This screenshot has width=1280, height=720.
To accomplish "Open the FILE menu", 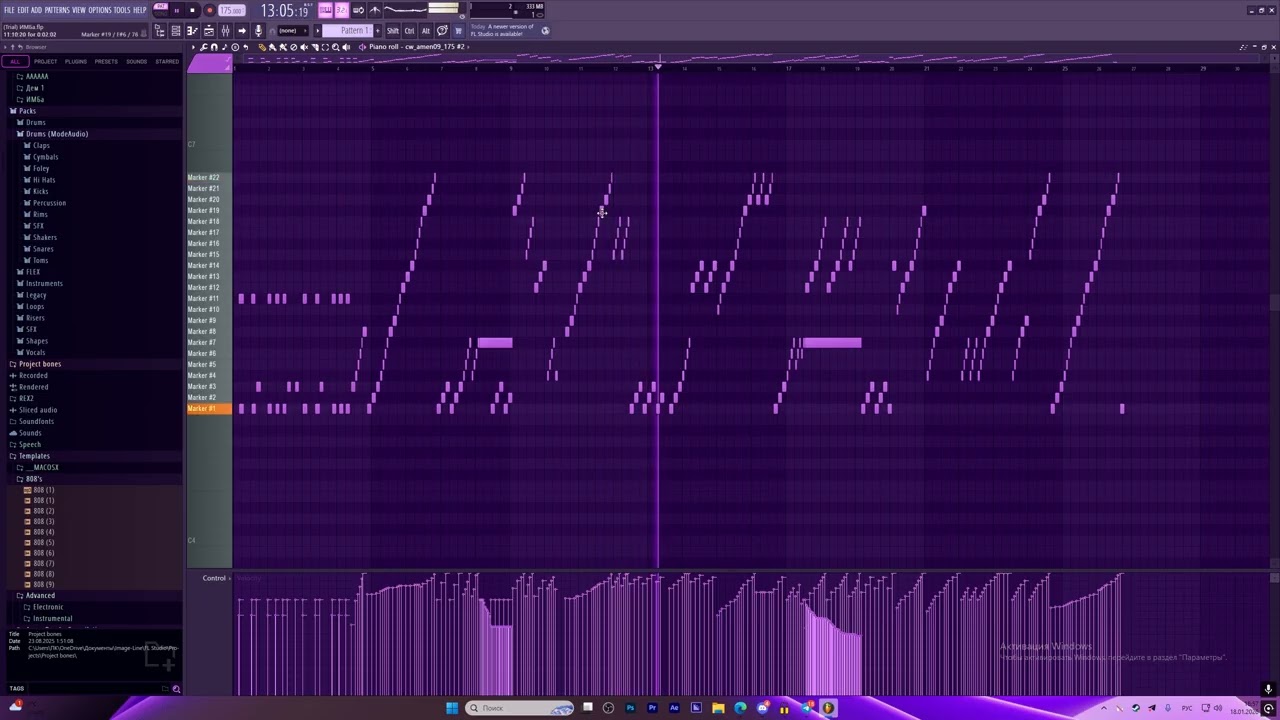I will pyautogui.click(x=9, y=10).
